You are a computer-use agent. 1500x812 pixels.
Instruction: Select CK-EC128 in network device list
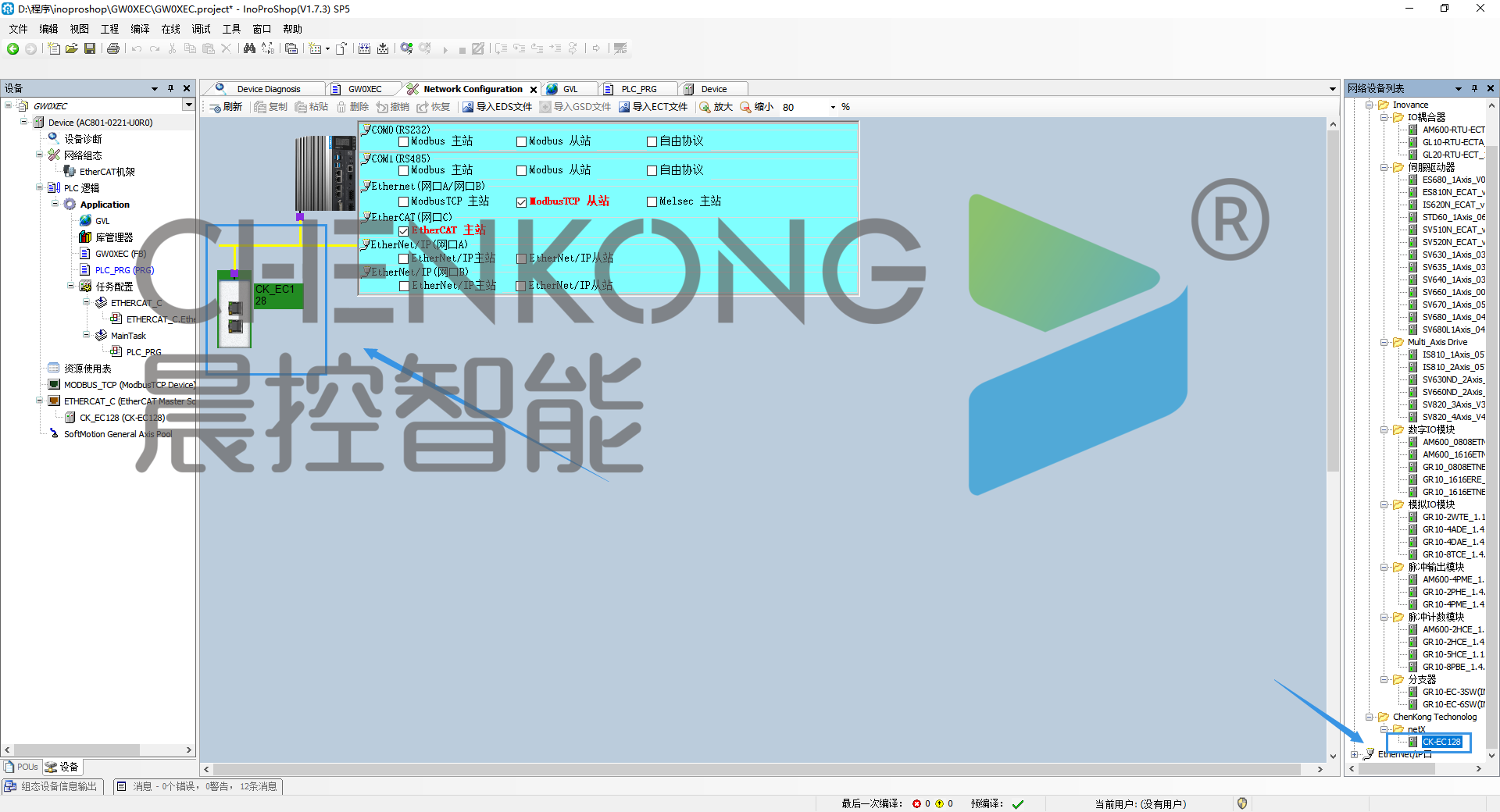click(x=1441, y=742)
